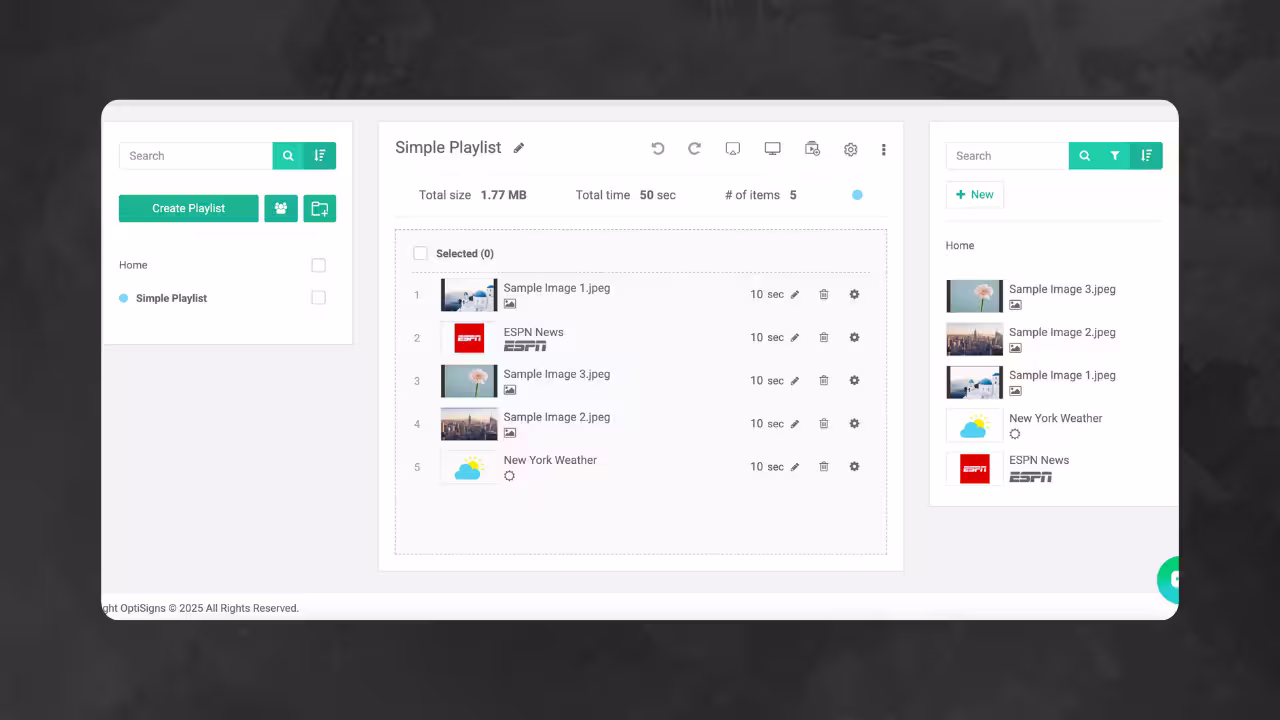Click the Create Playlist button

click(x=188, y=208)
